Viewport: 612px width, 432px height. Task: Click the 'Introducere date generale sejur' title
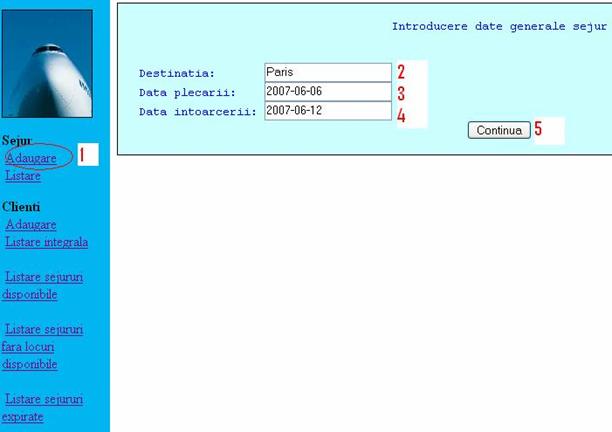499,27
